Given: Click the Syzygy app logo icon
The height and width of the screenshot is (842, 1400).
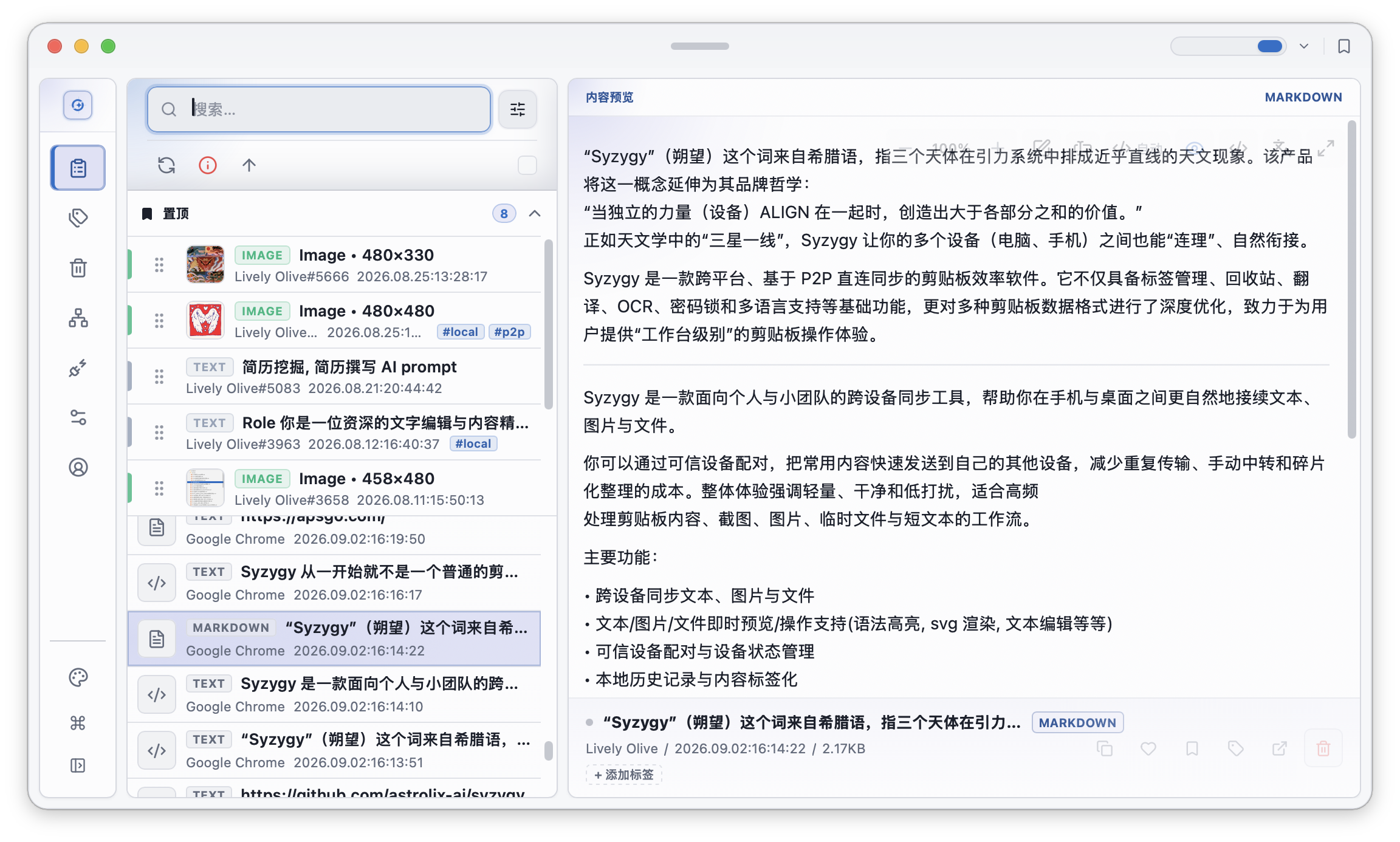Looking at the screenshot, I should click(78, 105).
